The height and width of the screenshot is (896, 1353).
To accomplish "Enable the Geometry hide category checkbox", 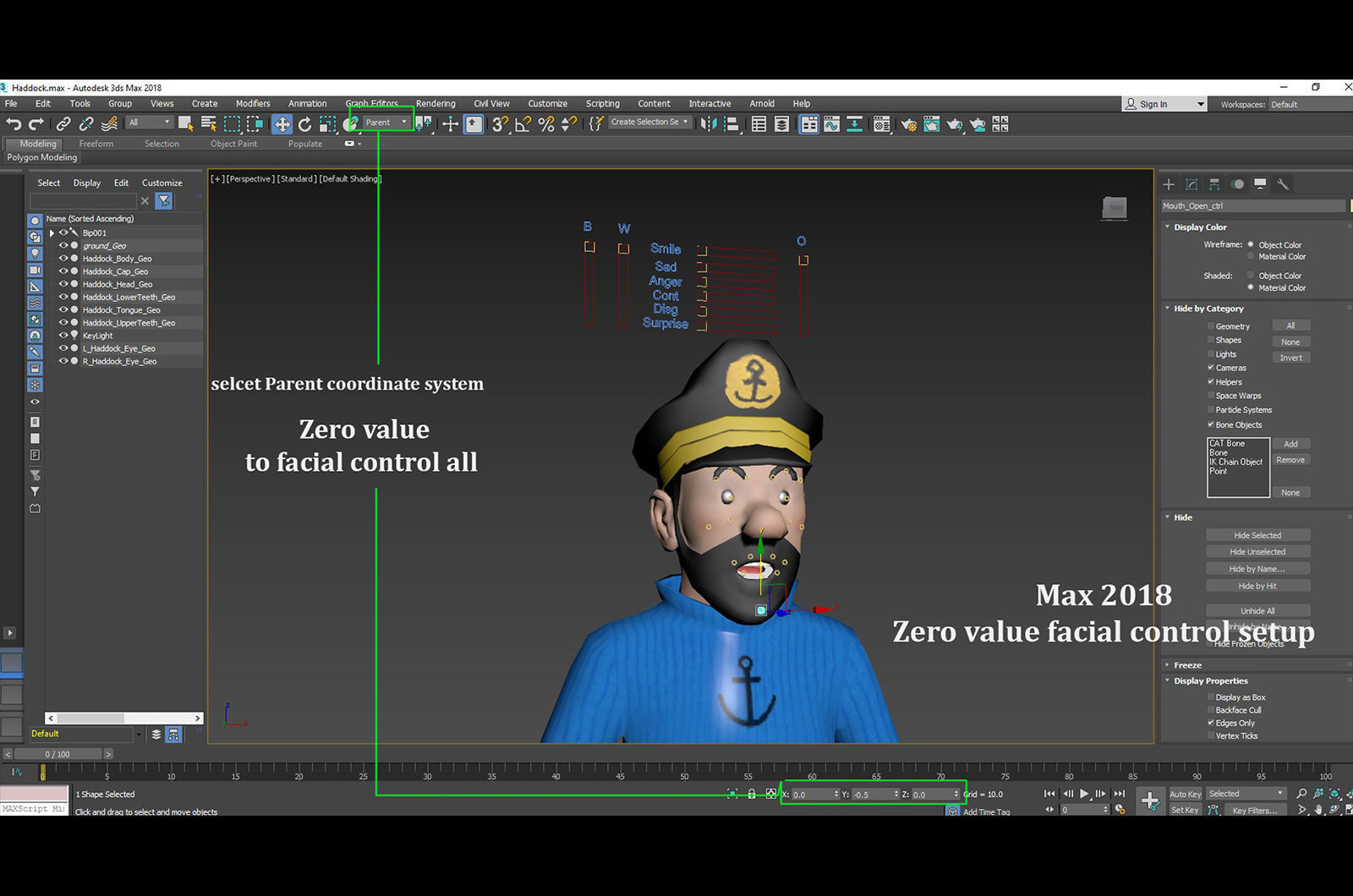I will pos(1211,326).
